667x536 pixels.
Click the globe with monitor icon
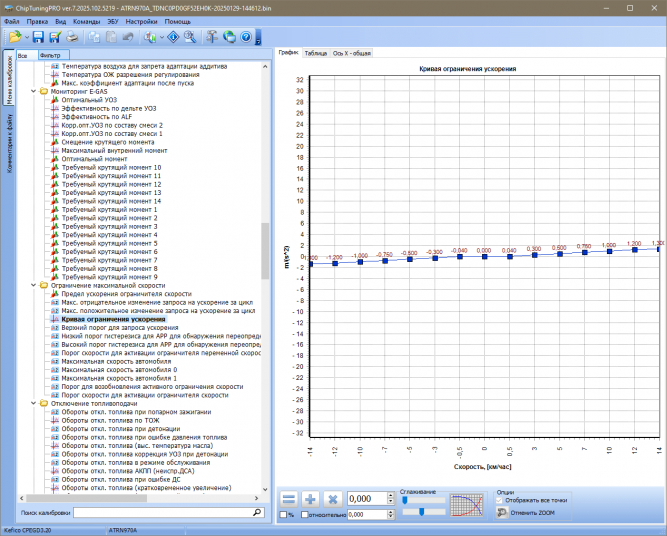(x=229, y=37)
